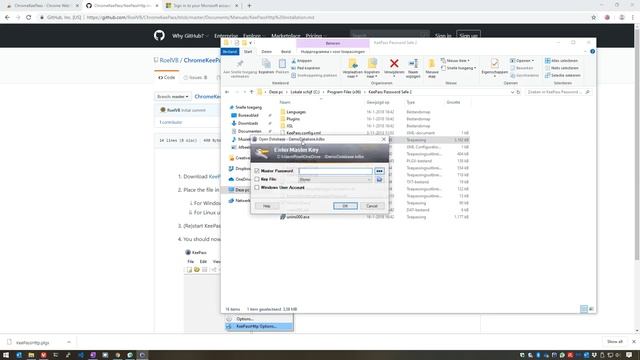This screenshot has width=640, height=360.
Task: Click Alles selecteren in ribbon
Action: tap(562, 61)
